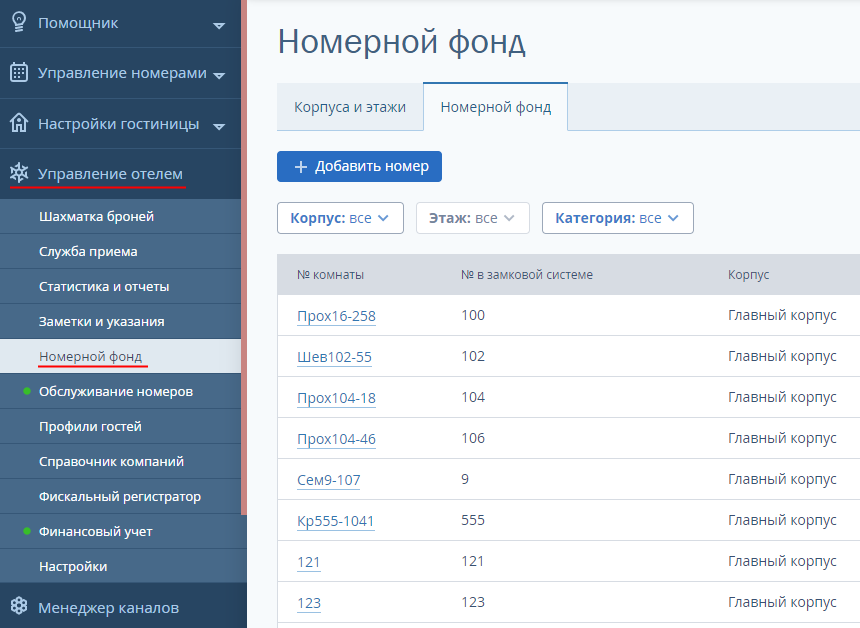Image resolution: width=860 pixels, height=628 pixels.
Task: Click the Номерной фонд page title
Action: coord(401,42)
